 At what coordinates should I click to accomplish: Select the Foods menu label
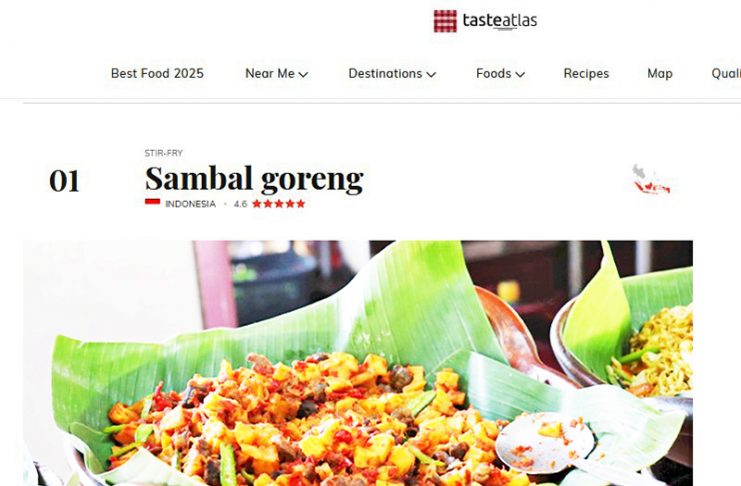[493, 74]
